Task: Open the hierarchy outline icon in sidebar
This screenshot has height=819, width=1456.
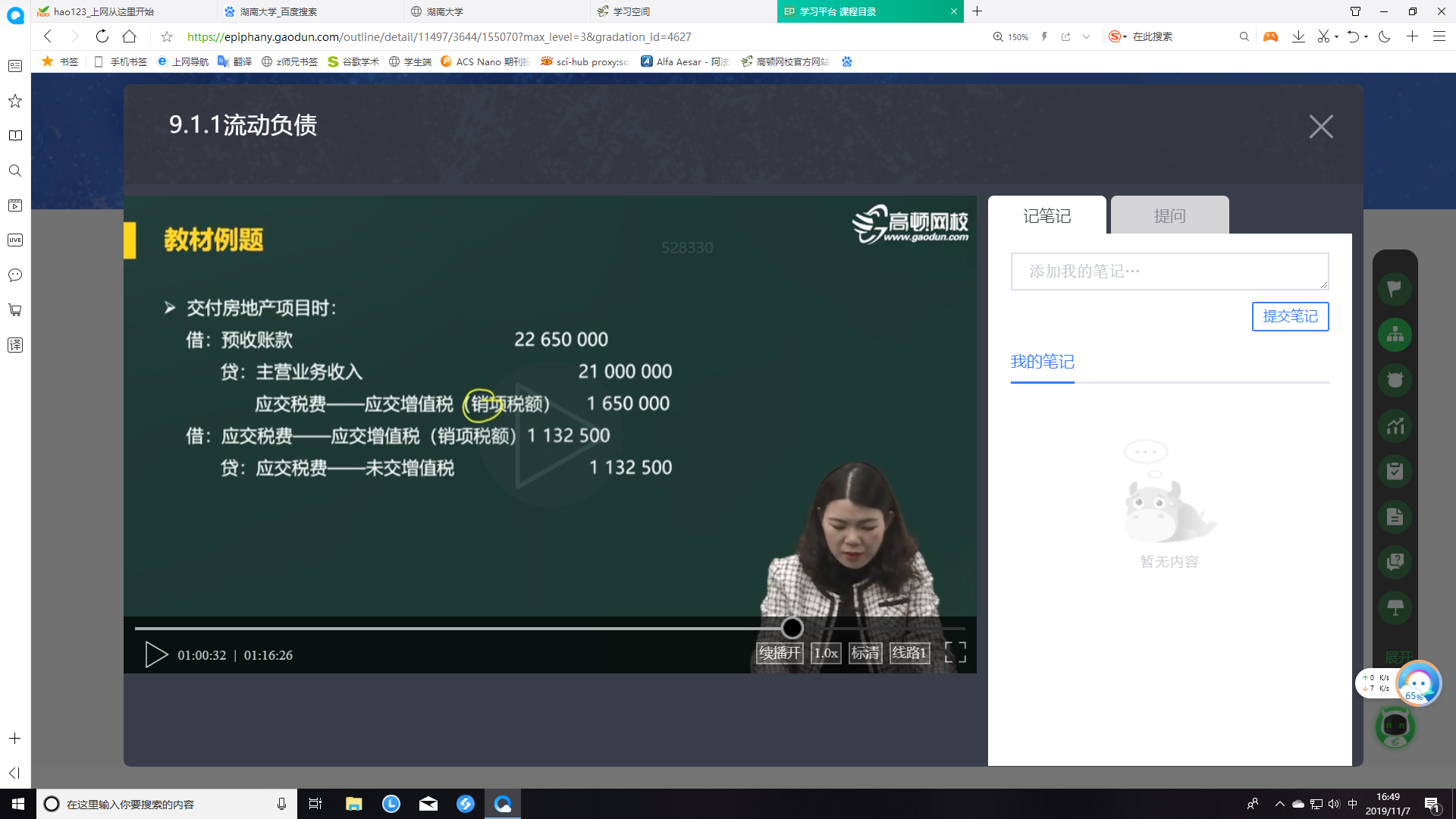Action: pyautogui.click(x=1395, y=334)
